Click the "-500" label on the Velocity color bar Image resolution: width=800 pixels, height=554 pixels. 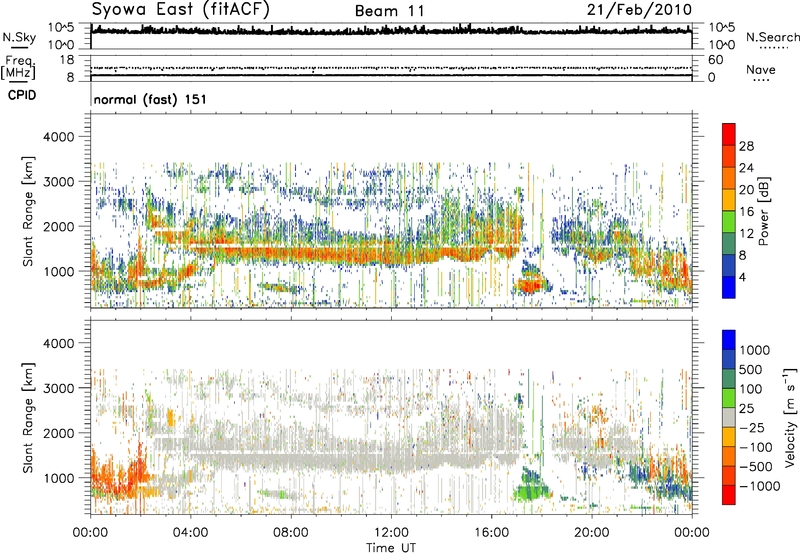(755, 467)
